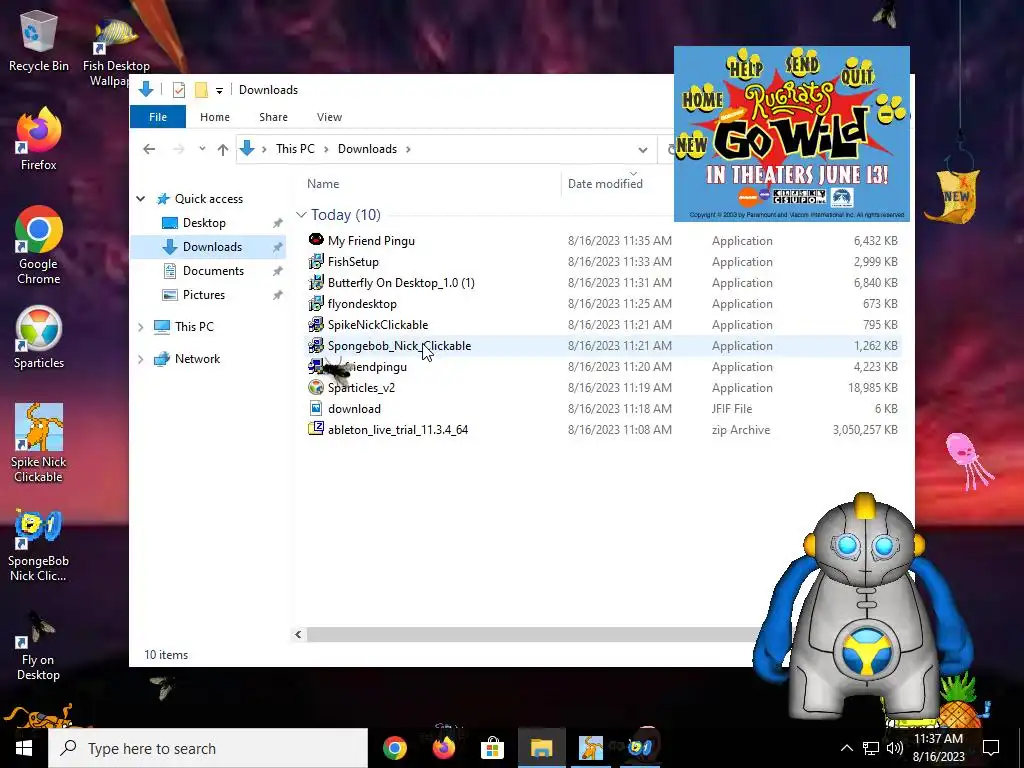This screenshot has width=1024, height=768.
Task: Show hidden system tray icons
Action: (x=846, y=748)
